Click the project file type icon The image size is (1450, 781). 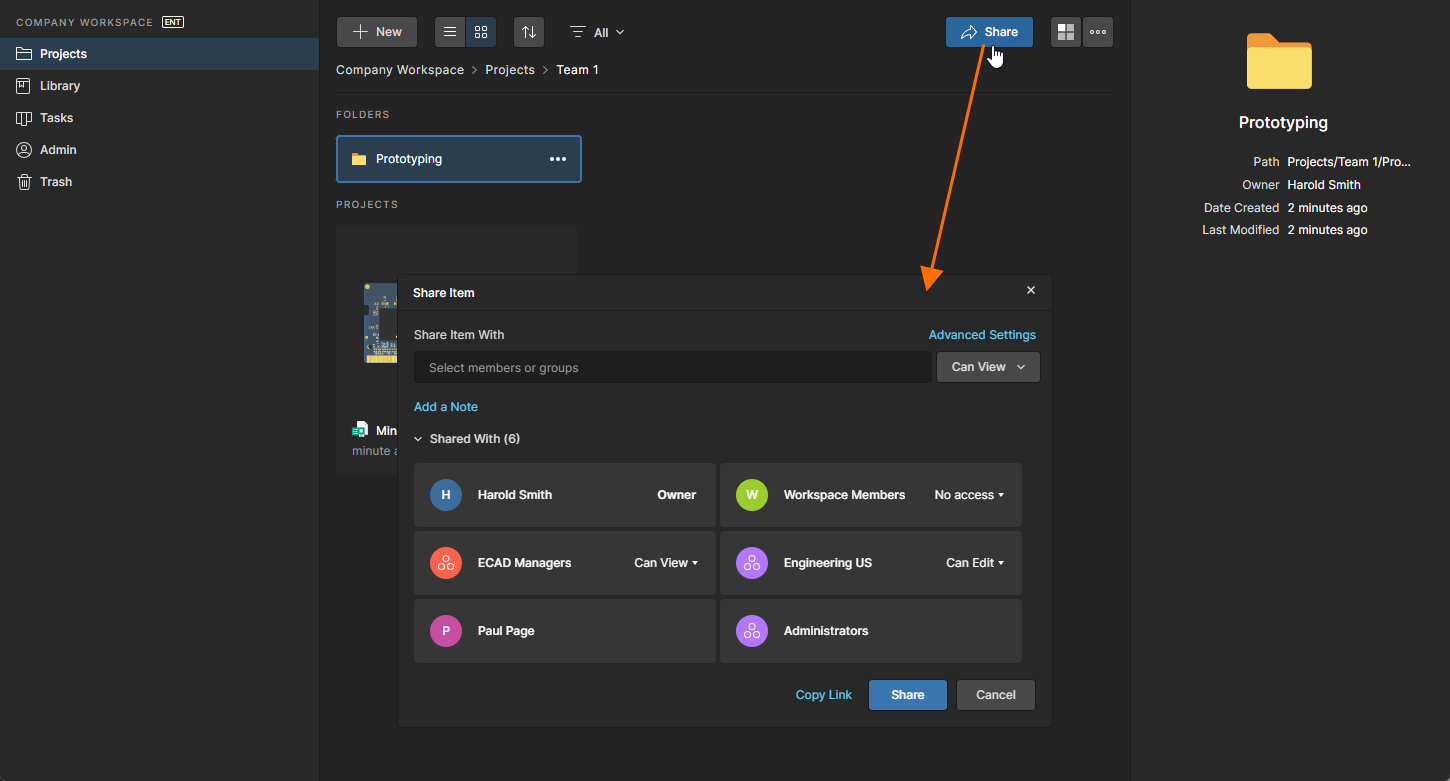[360, 430]
